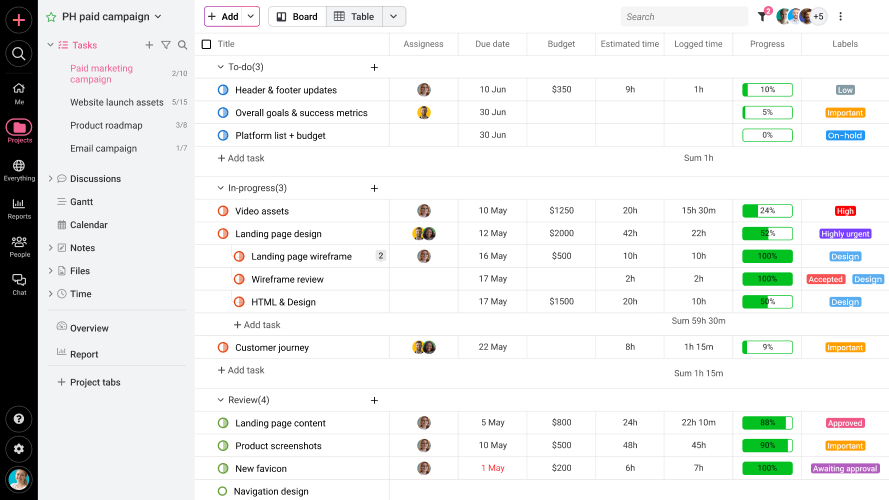Open Reports from the left navigation bar
The width and height of the screenshot is (889, 500).
coord(18,207)
